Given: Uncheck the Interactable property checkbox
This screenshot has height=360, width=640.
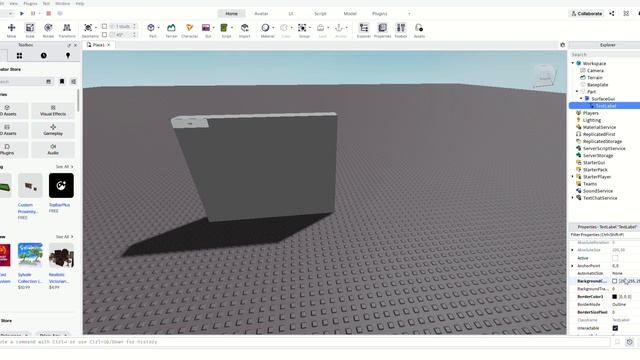Looking at the screenshot, I should pyautogui.click(x=615, y=328).
